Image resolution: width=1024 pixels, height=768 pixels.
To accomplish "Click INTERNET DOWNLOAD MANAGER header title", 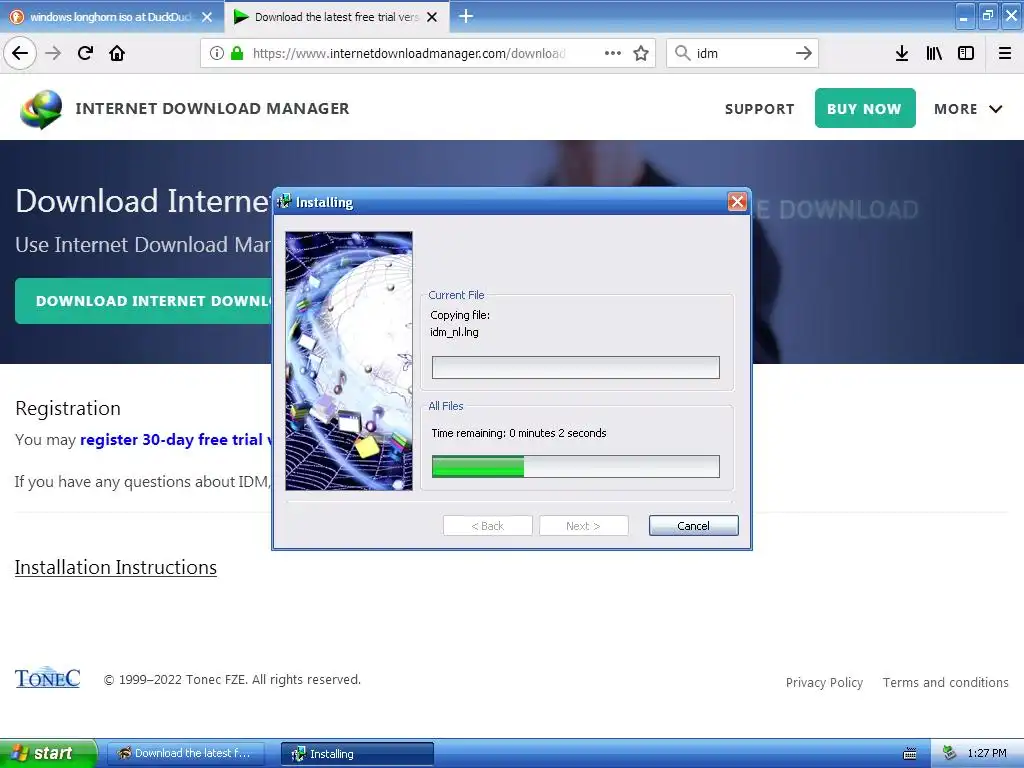I will (212, 108).
